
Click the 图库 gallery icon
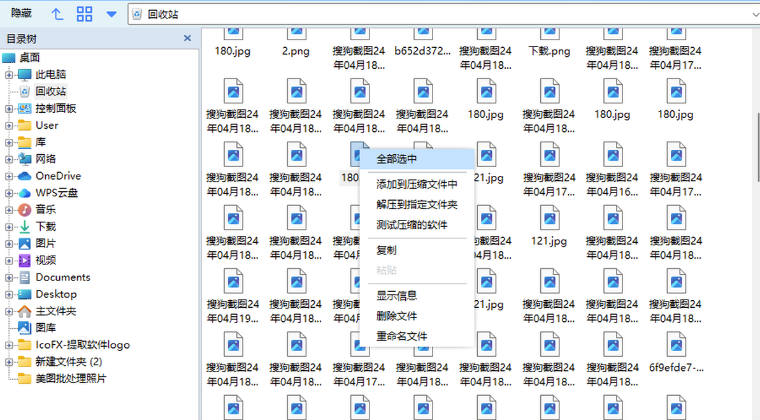coord(25,328)
